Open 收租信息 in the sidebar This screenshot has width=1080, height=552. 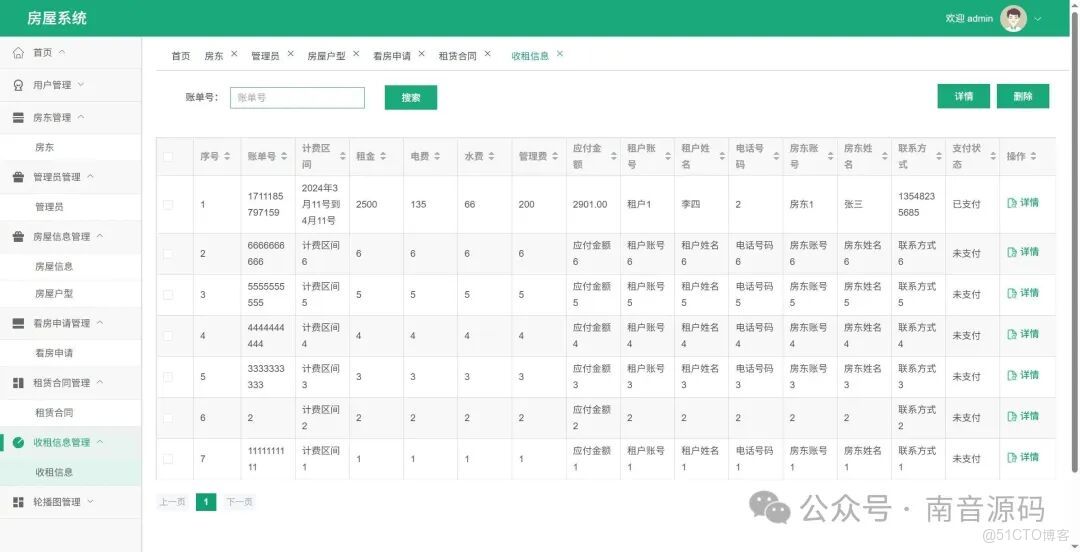54,472
